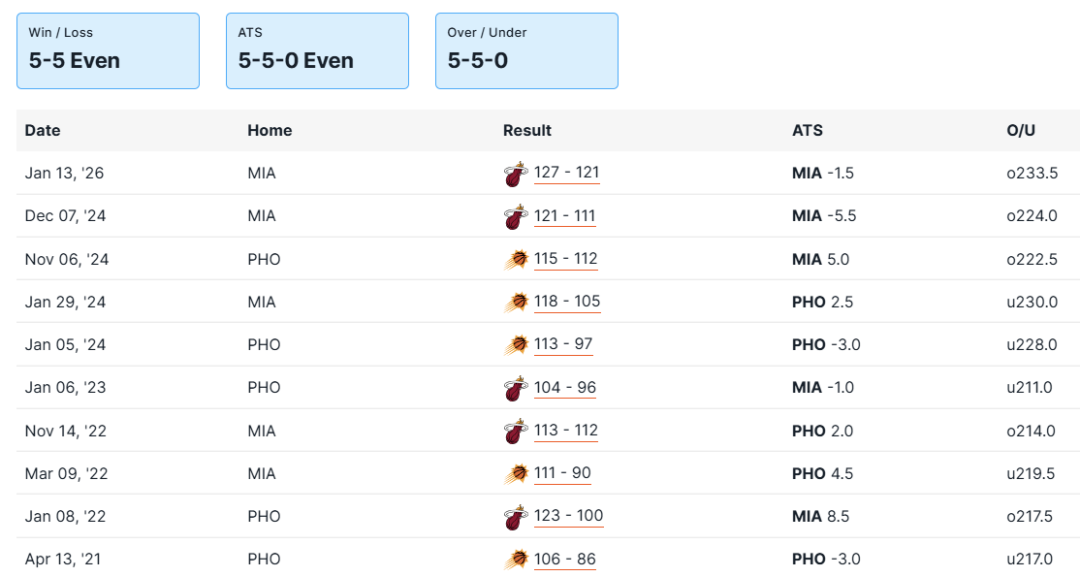The image size is (1080, 577).
Task: Click the Suns logo beside 111 - 90
Action: [x=515, y=474]
